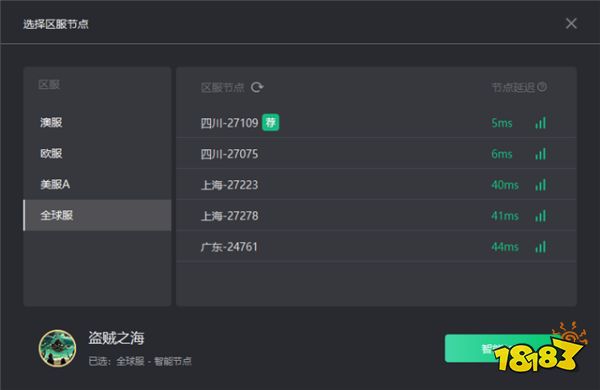Screen dimensions: 600x390
Task: Click signal bars icon for 上海-27223
Action: click(x=541, y=185)
